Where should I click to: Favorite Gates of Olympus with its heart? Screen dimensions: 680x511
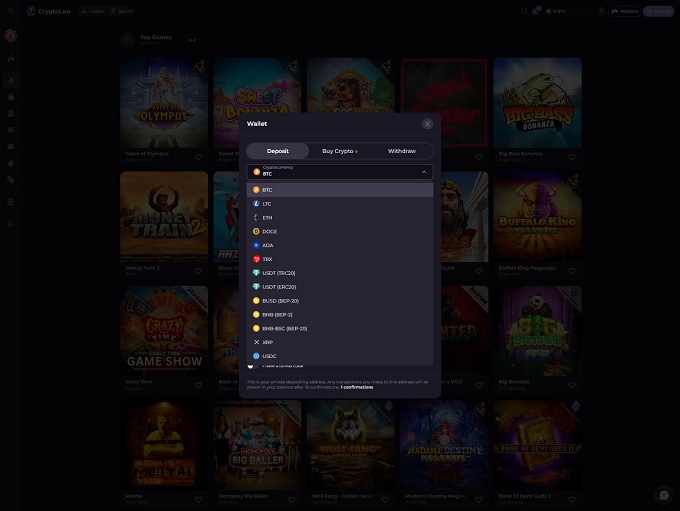(x=198, y=157)
